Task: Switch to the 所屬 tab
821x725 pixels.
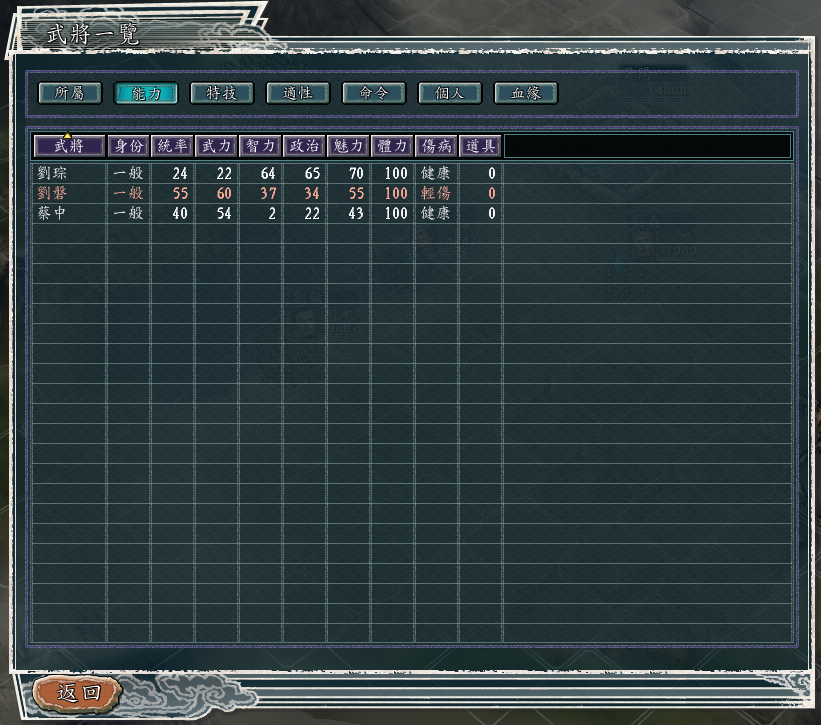Action: (70, 93)
